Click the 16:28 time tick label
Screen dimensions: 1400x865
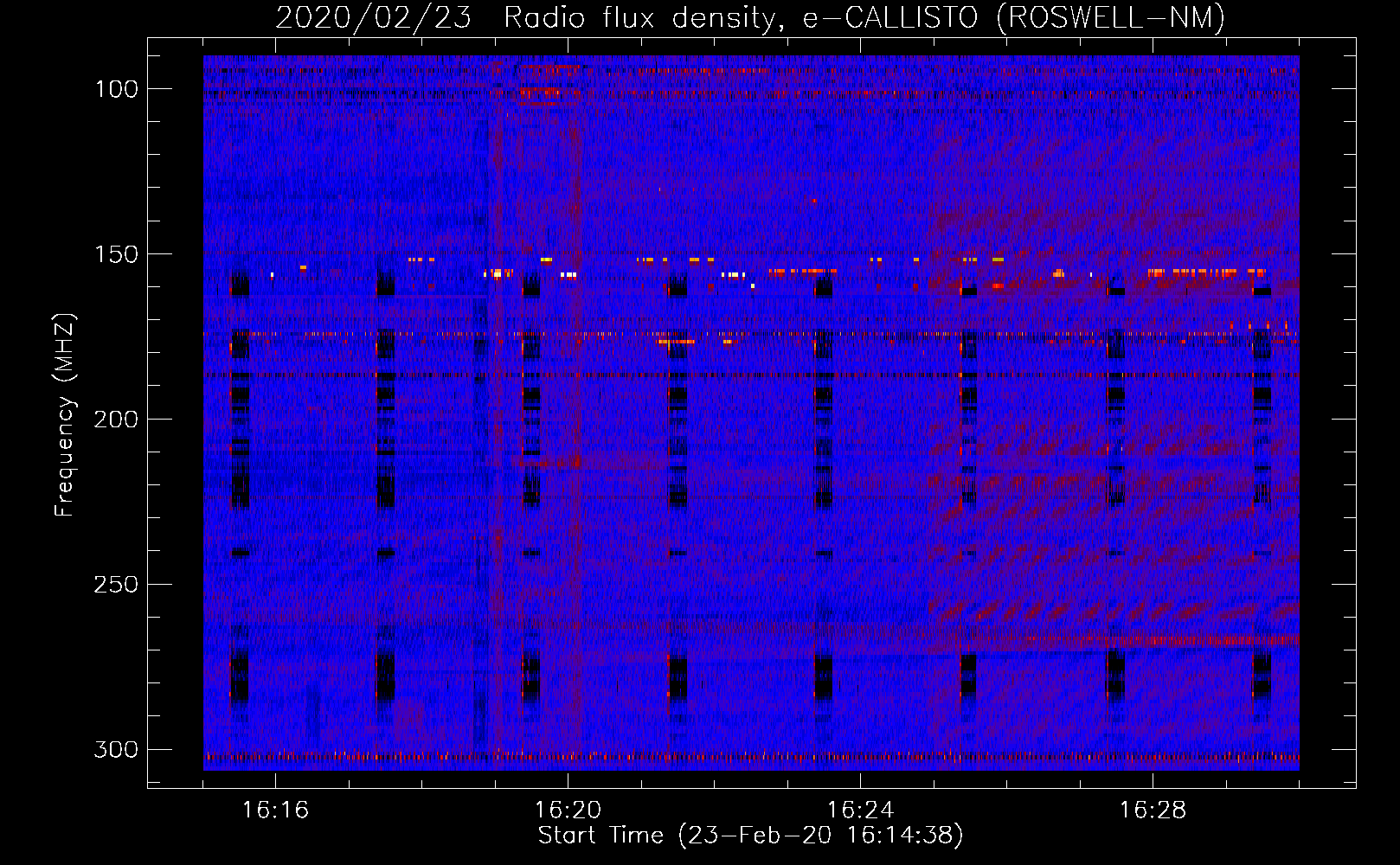(1153, 811)
